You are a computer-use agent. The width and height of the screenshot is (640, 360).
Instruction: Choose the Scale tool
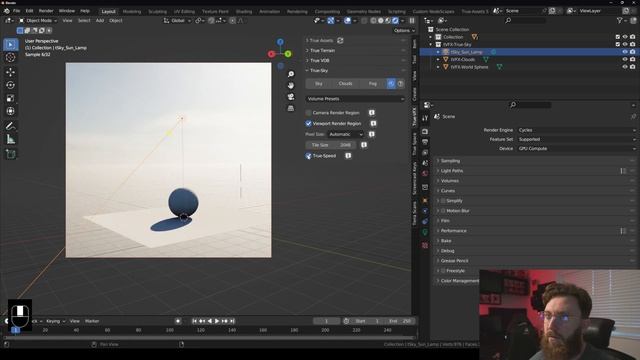[11, 98]
